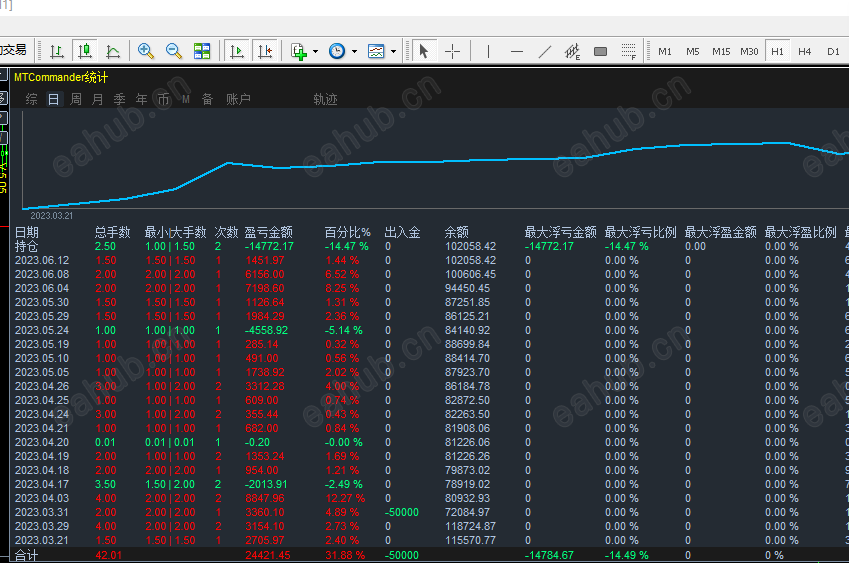Open indicator list dropdown arrow
Image resolution: width=849 pixels, height=563 pixels.
pyautogui.click(x=315, y=51)
